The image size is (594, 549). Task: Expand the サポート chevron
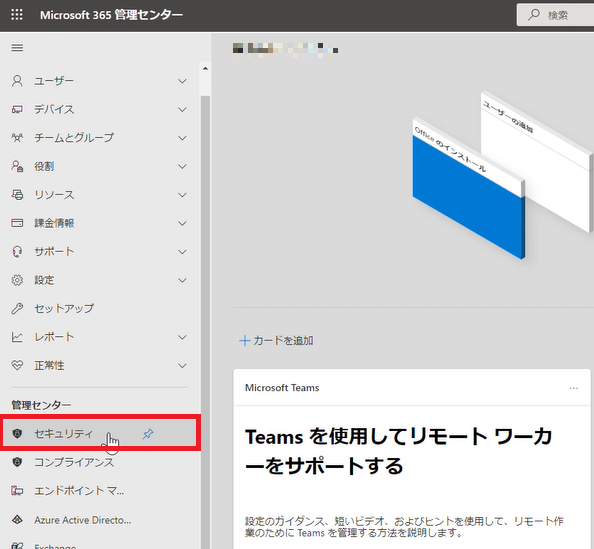[x=183, y=252]
